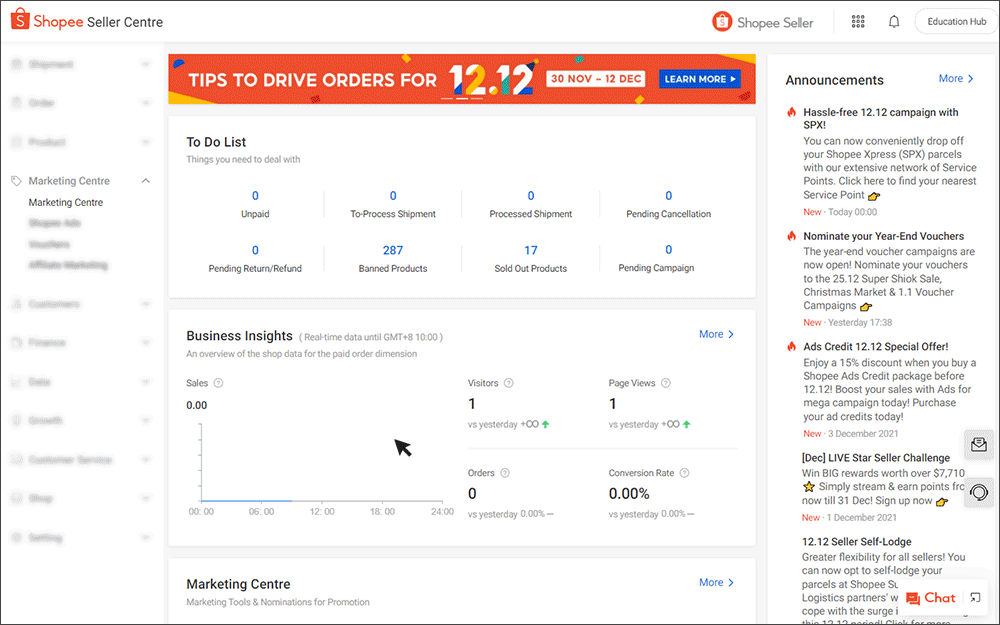Viewport: 1000px width, 625px height.
Task: Open the mail inbox side icon
Action: 979,445
